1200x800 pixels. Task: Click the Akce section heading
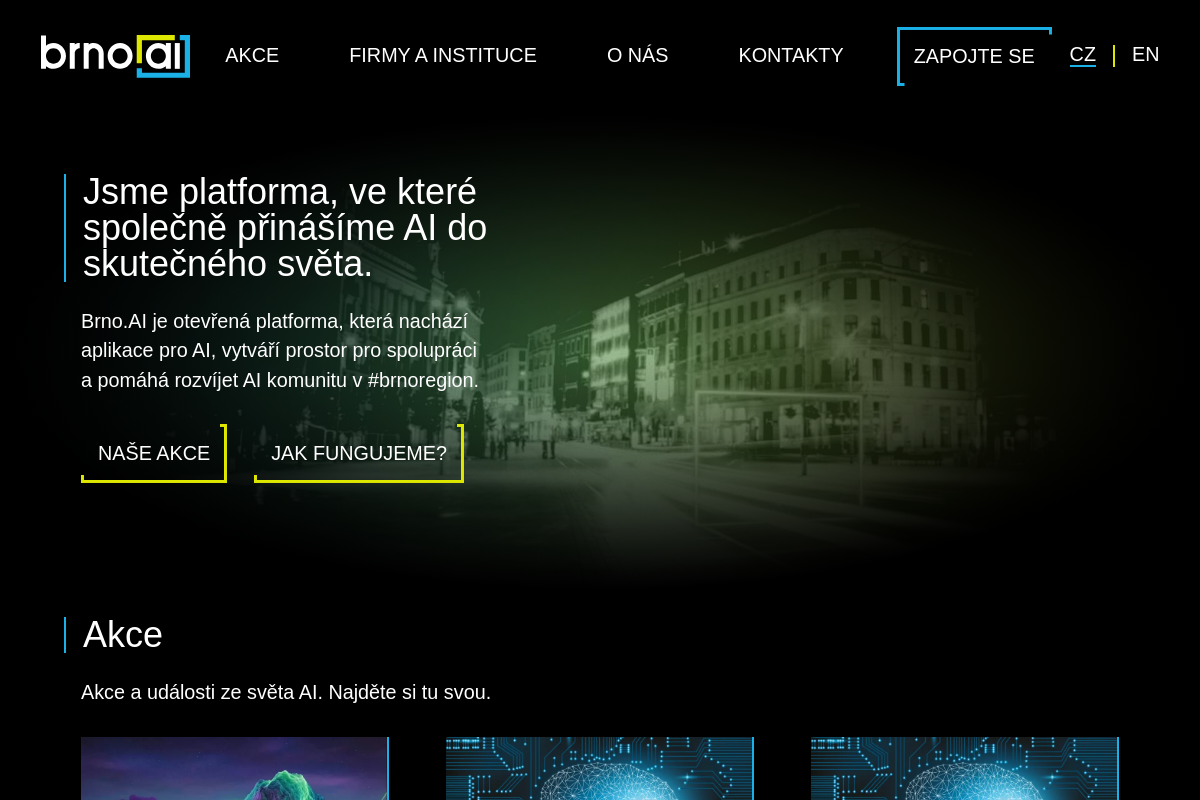(123, 635)
